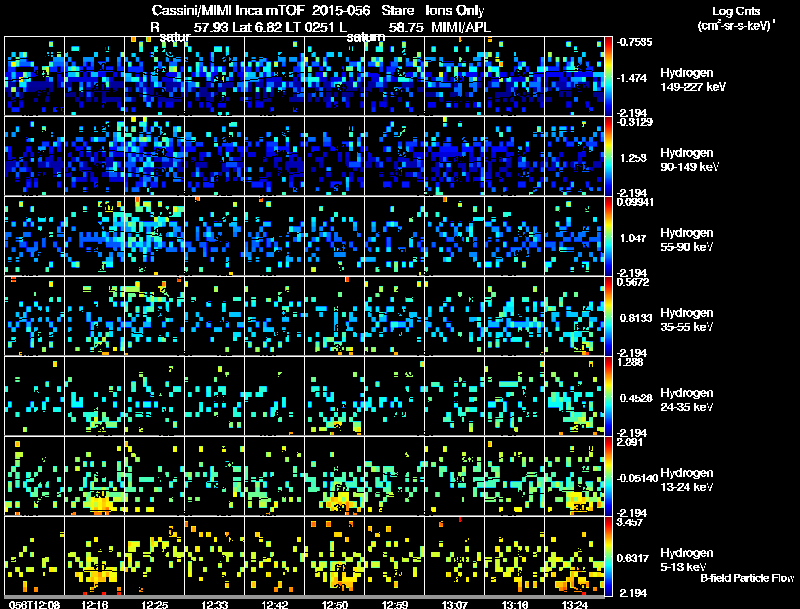This screenshot has width=800, height=609.
Task: Open the 12:50 panel in Hydrogen 13-24 keV row
Action: (335, 476)
